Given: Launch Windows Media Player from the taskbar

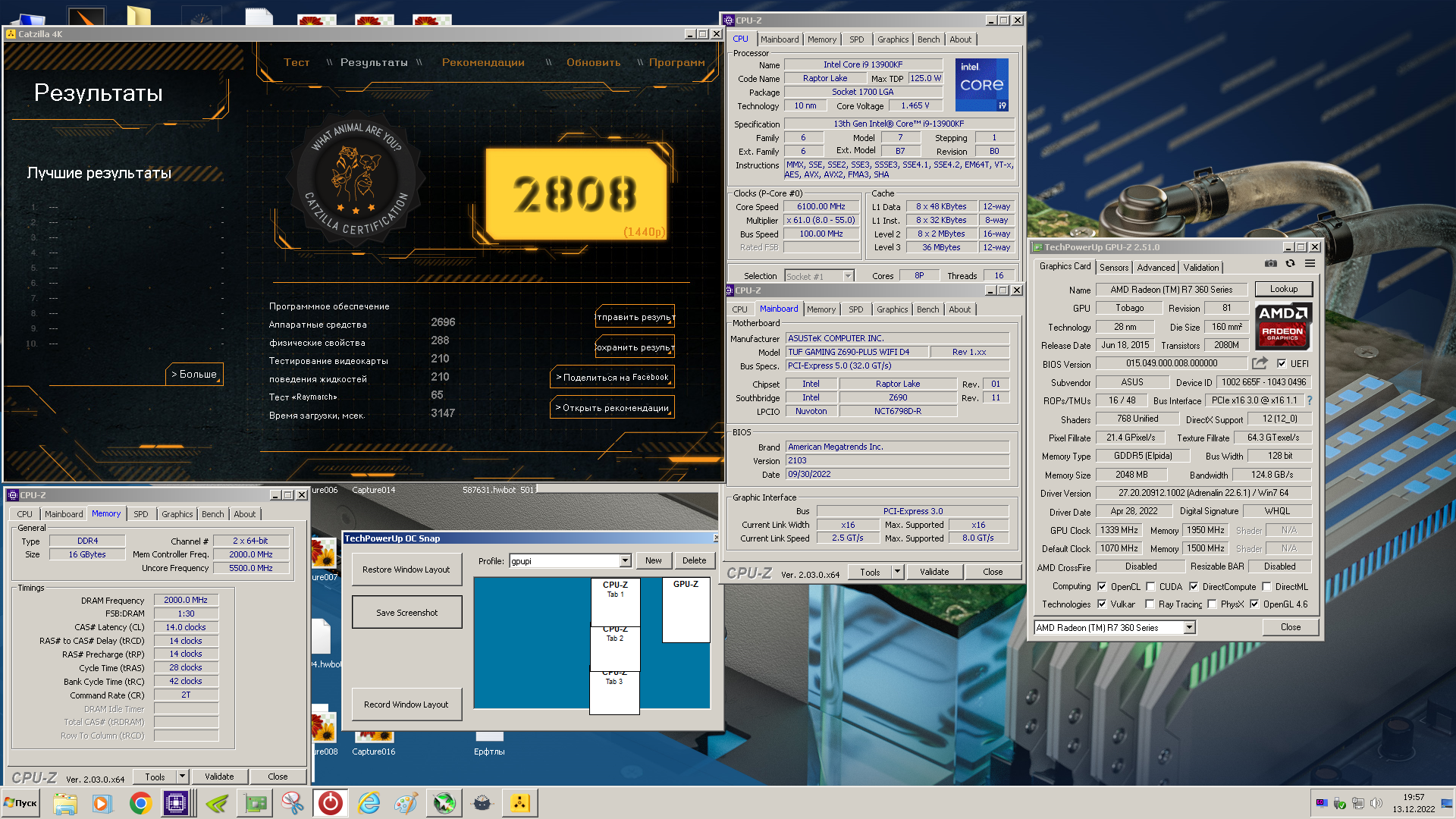Looking at the screenshot, I should pyautogui.click(x=102, y=803).
